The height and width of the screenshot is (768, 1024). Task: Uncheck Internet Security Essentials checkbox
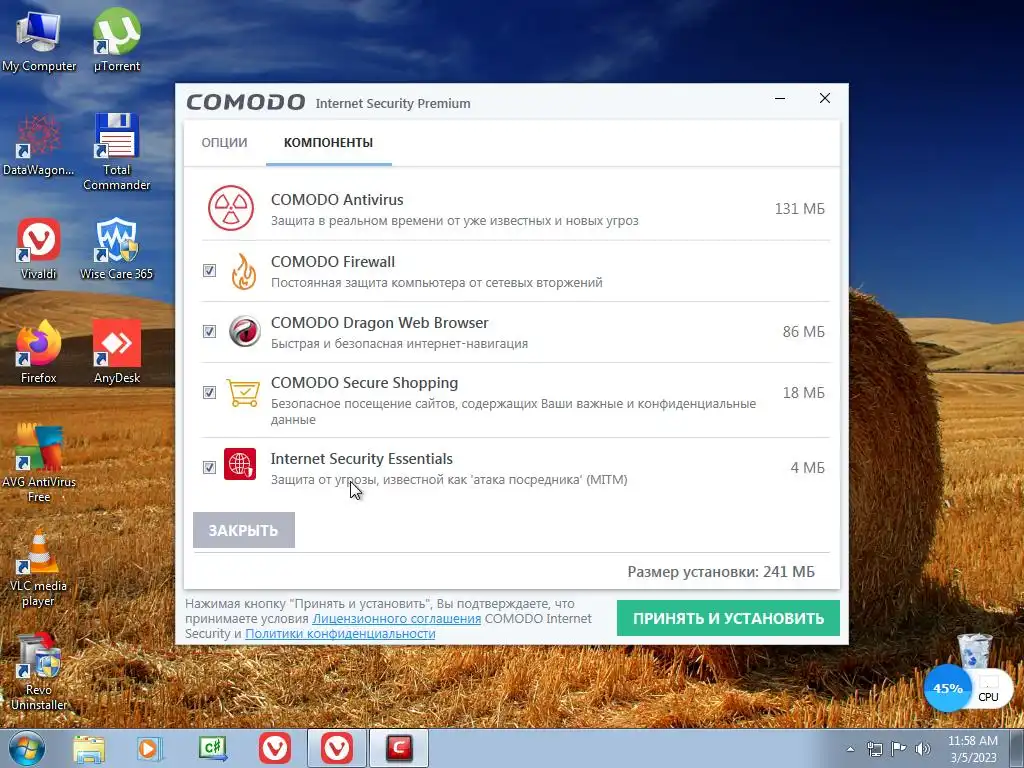209,468
